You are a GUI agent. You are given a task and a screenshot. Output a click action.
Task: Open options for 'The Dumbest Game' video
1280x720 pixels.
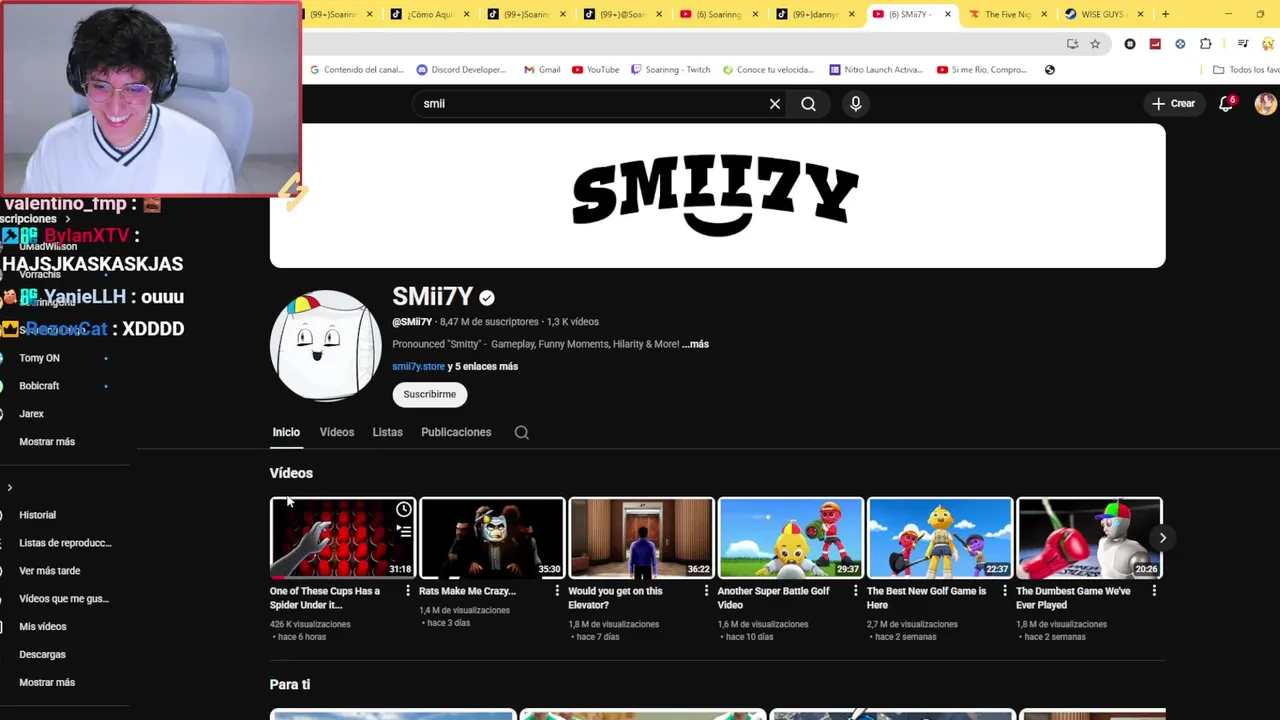pyautogui.click(x=1154, y=591)
